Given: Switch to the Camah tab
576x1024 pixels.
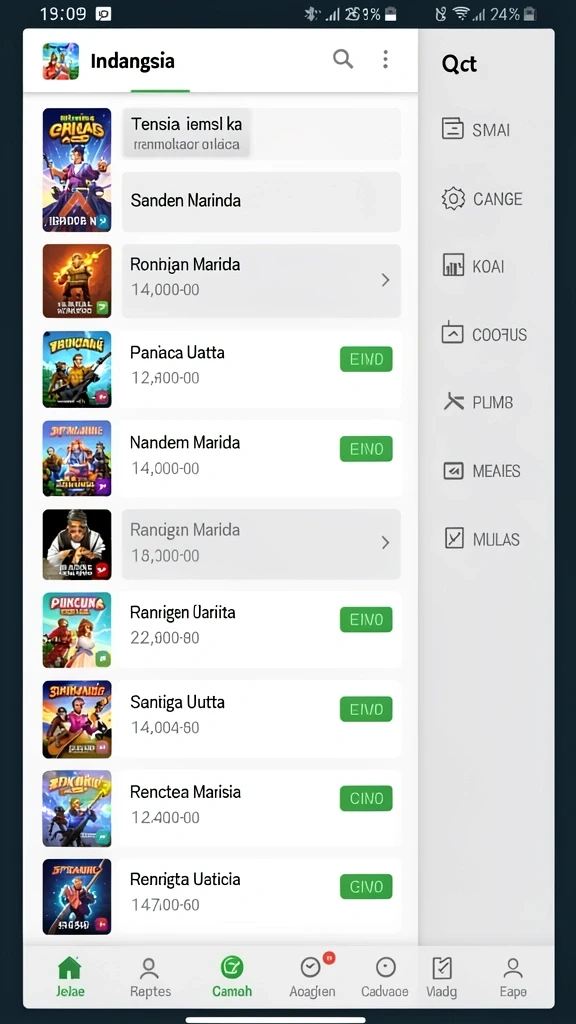Looking at the screenshot, I should pyautogui.click(x=232, y=976).
